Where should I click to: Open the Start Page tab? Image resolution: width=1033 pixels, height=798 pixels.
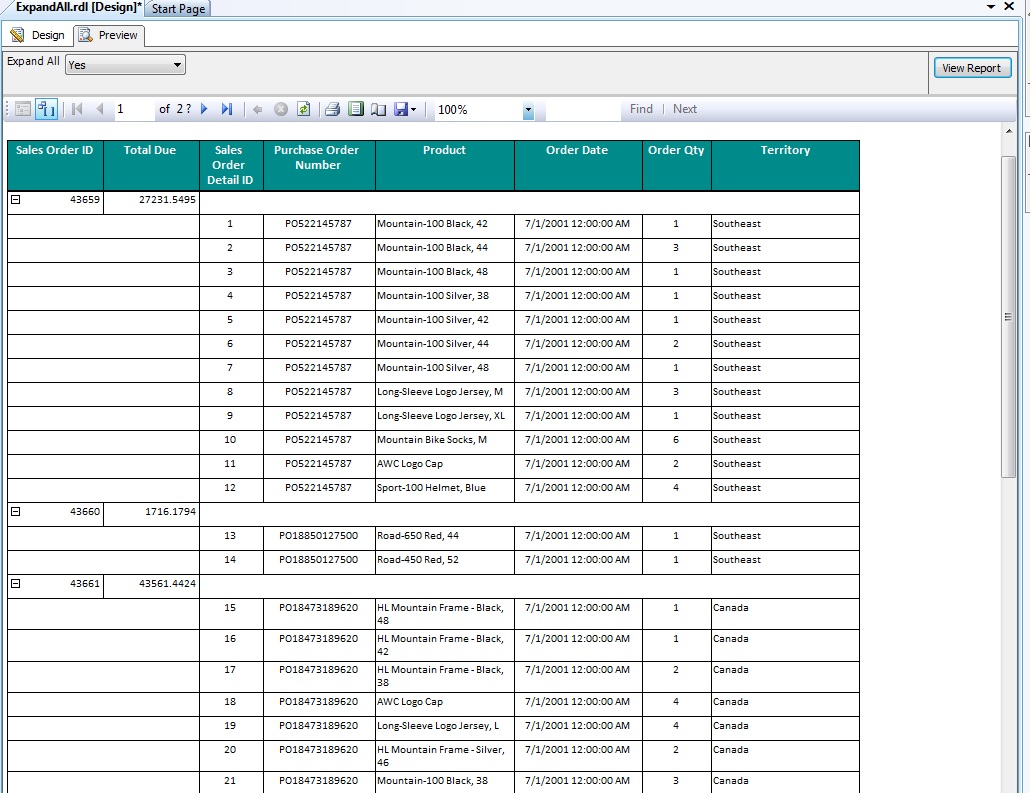point(178,8)
